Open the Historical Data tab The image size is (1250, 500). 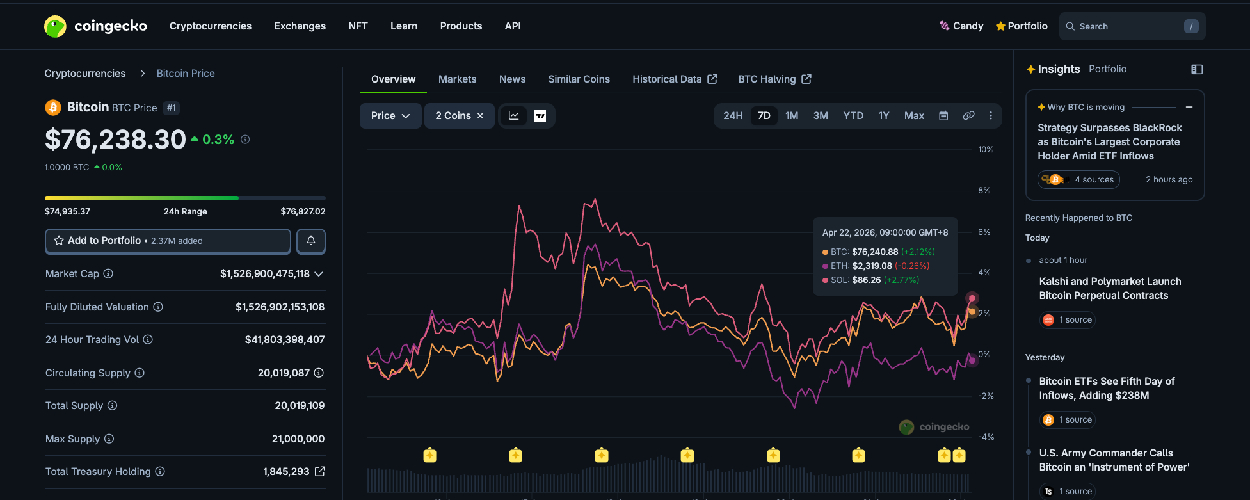pos(674,79)
